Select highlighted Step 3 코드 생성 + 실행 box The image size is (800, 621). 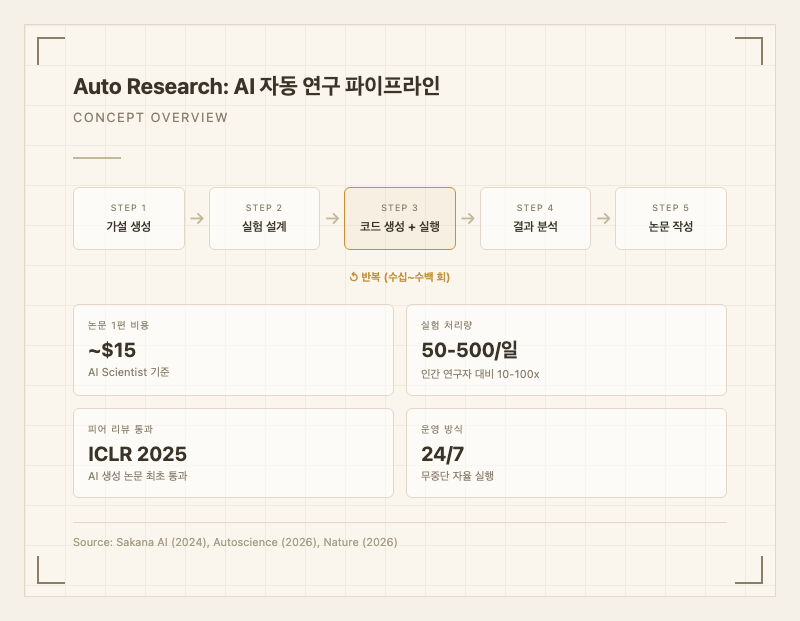(400, 218)
